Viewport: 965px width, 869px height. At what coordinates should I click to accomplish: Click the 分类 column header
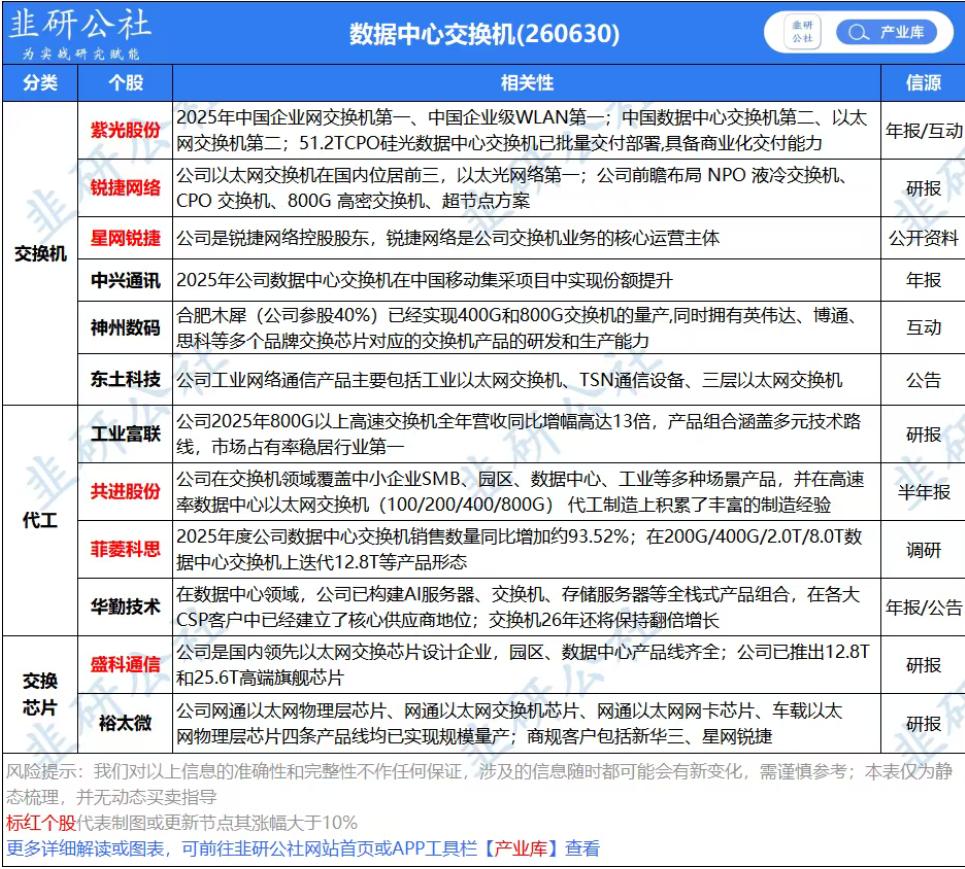point(40,82)
